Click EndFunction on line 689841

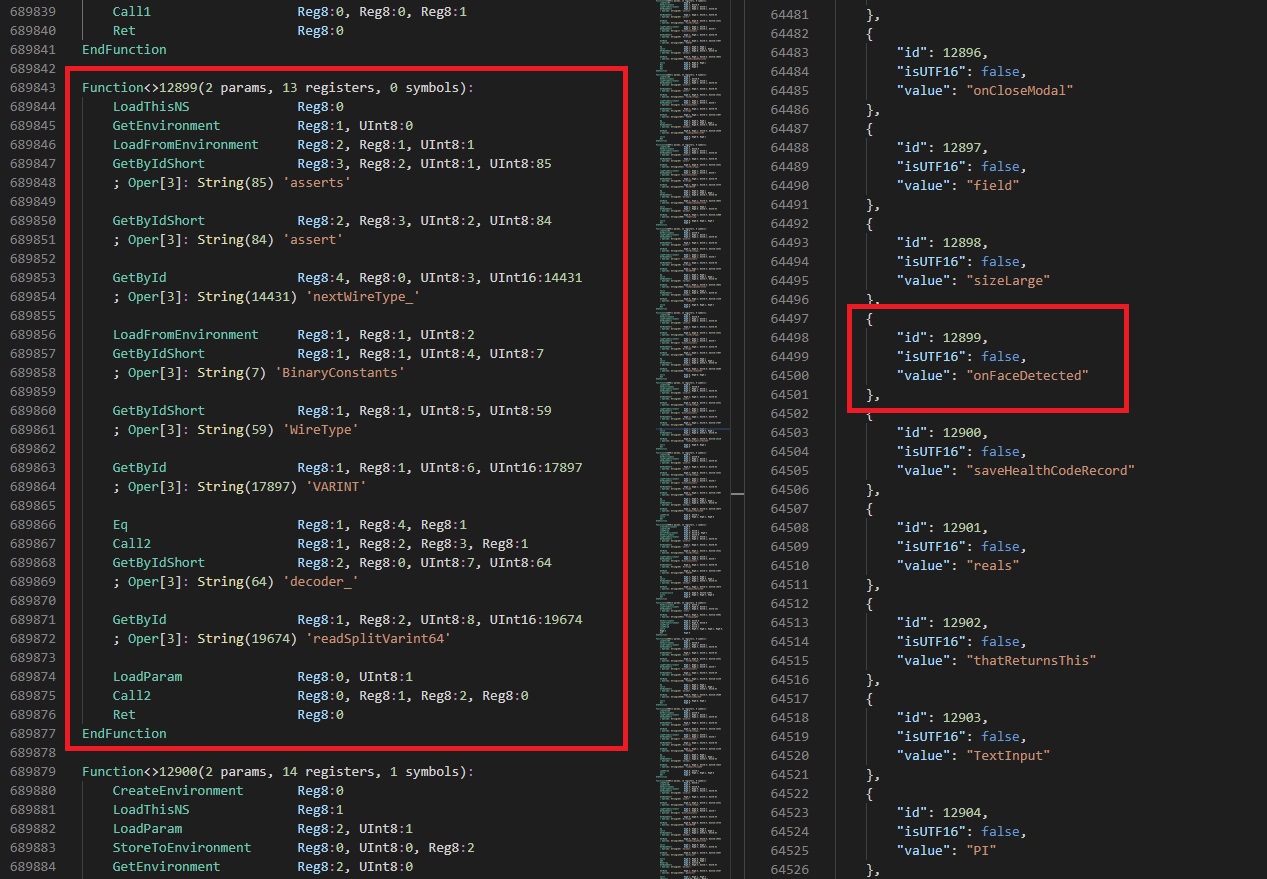click(x=124, y=50)
